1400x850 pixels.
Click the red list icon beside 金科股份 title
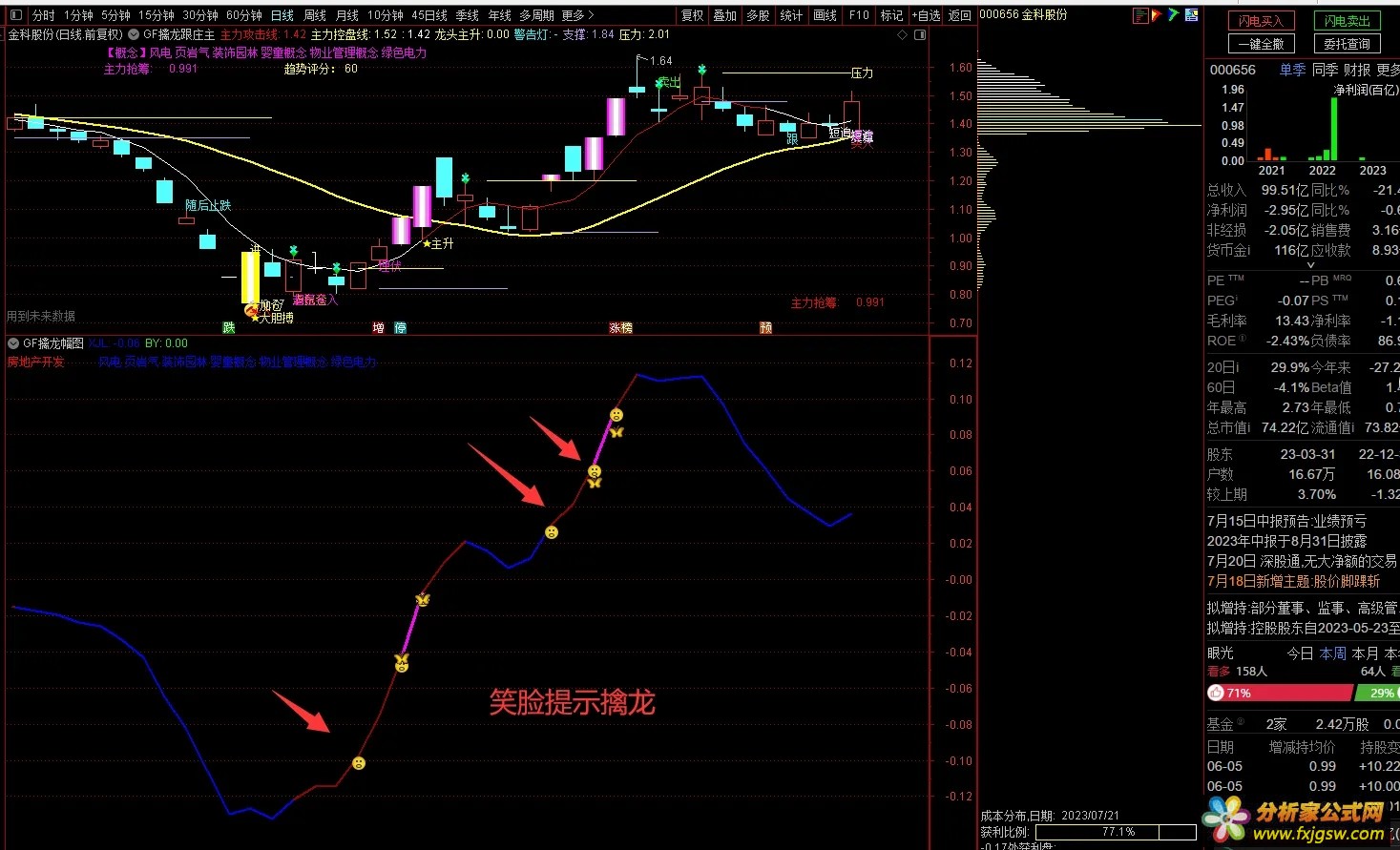(1140, 15)
